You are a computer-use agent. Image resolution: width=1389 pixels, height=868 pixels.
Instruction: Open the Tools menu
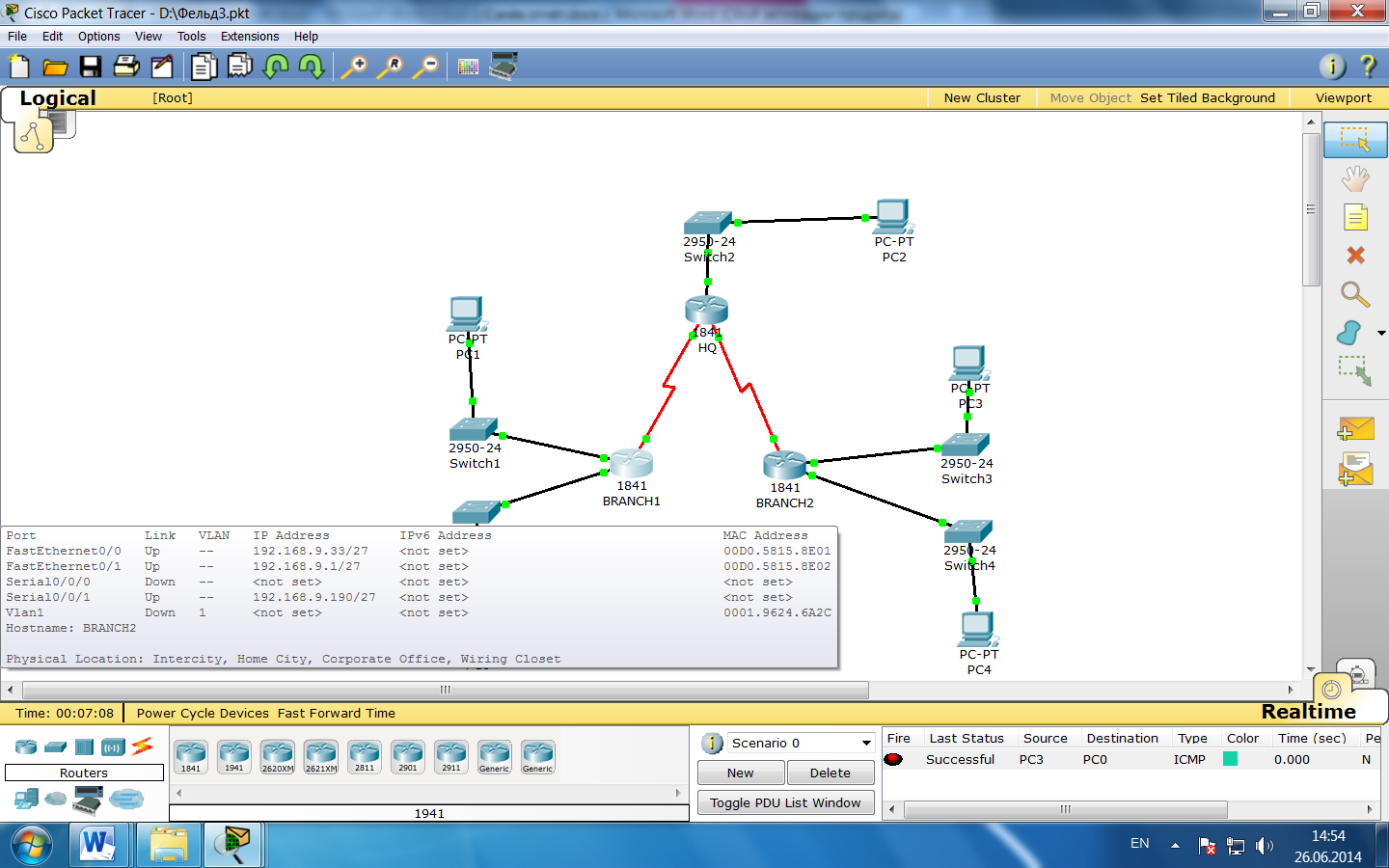pos(191,37)
